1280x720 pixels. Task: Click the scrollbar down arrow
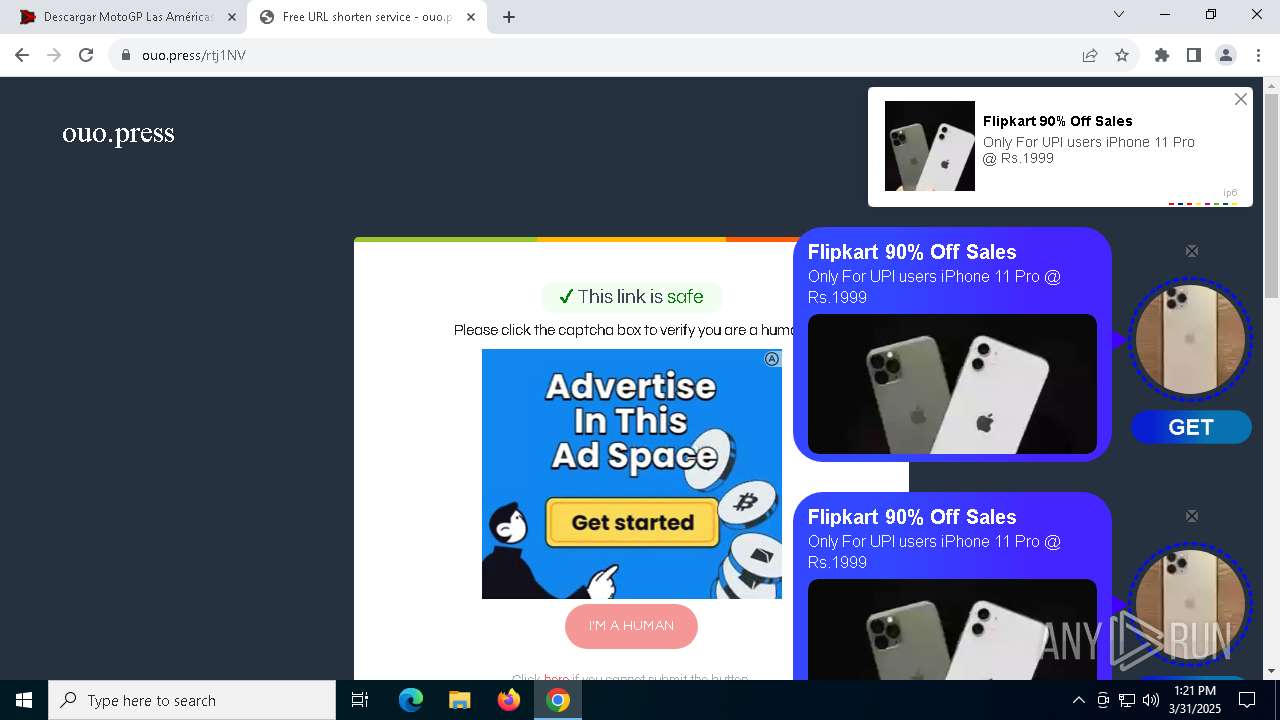pos(1271,671)
